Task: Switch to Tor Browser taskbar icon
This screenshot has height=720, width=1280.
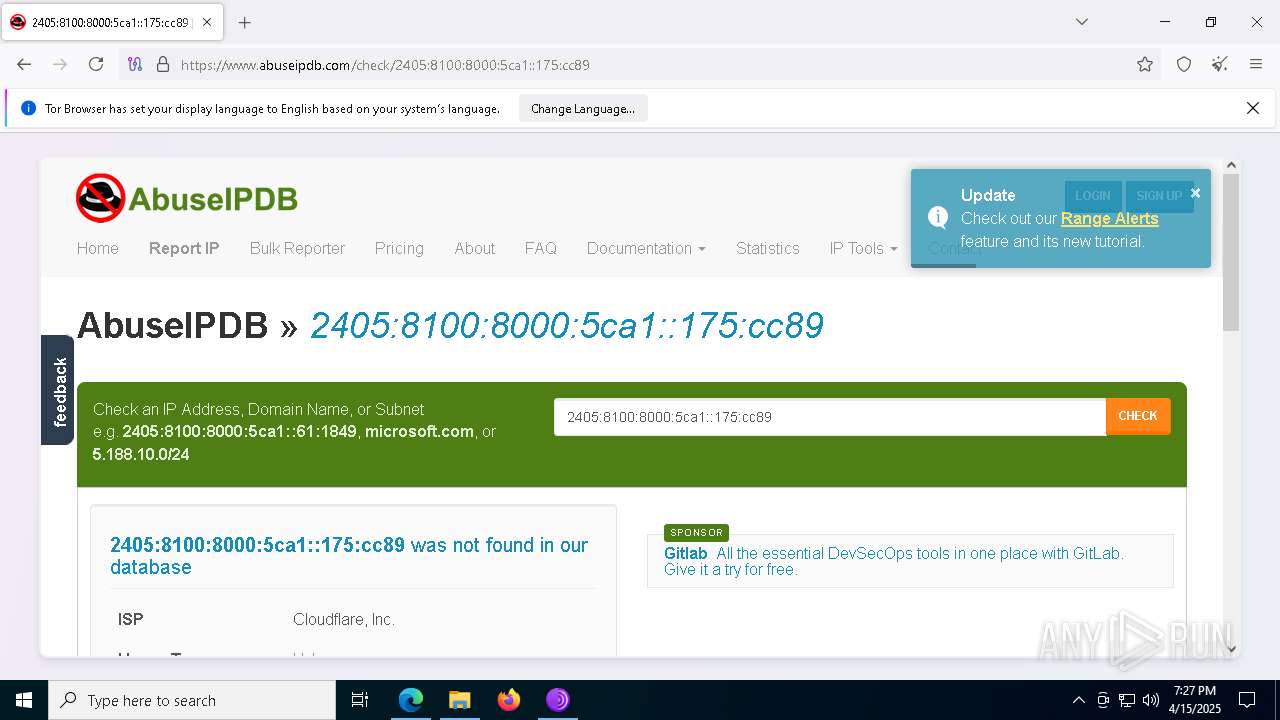Action: tap(557, 700)
